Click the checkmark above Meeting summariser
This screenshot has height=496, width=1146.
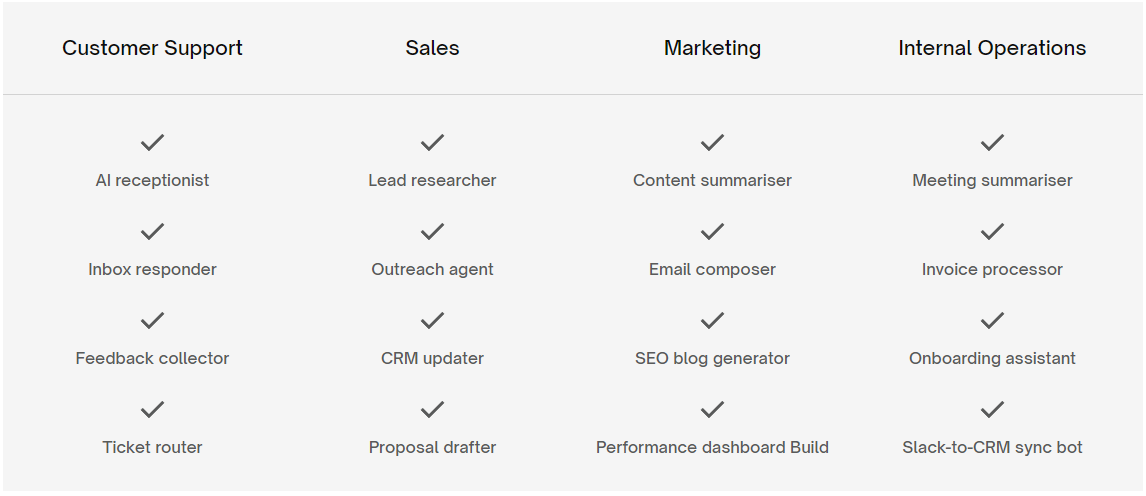[x=992, y=142]
